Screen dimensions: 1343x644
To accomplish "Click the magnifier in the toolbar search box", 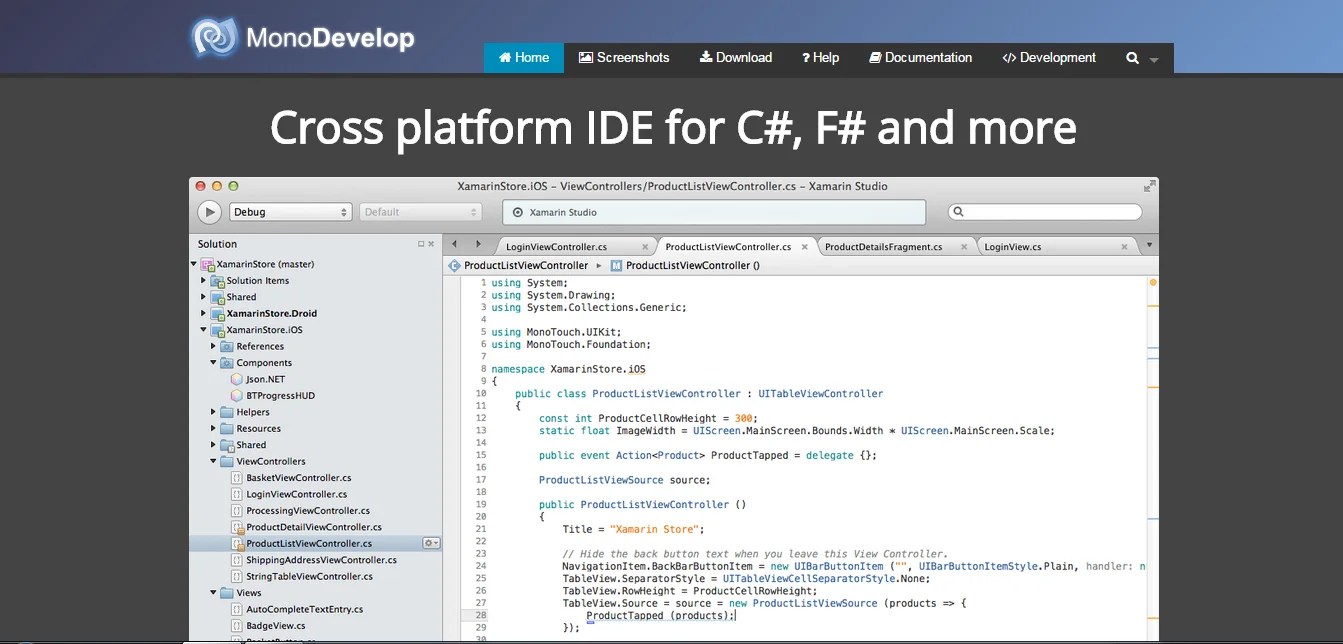I will click(x=956, y=211).
